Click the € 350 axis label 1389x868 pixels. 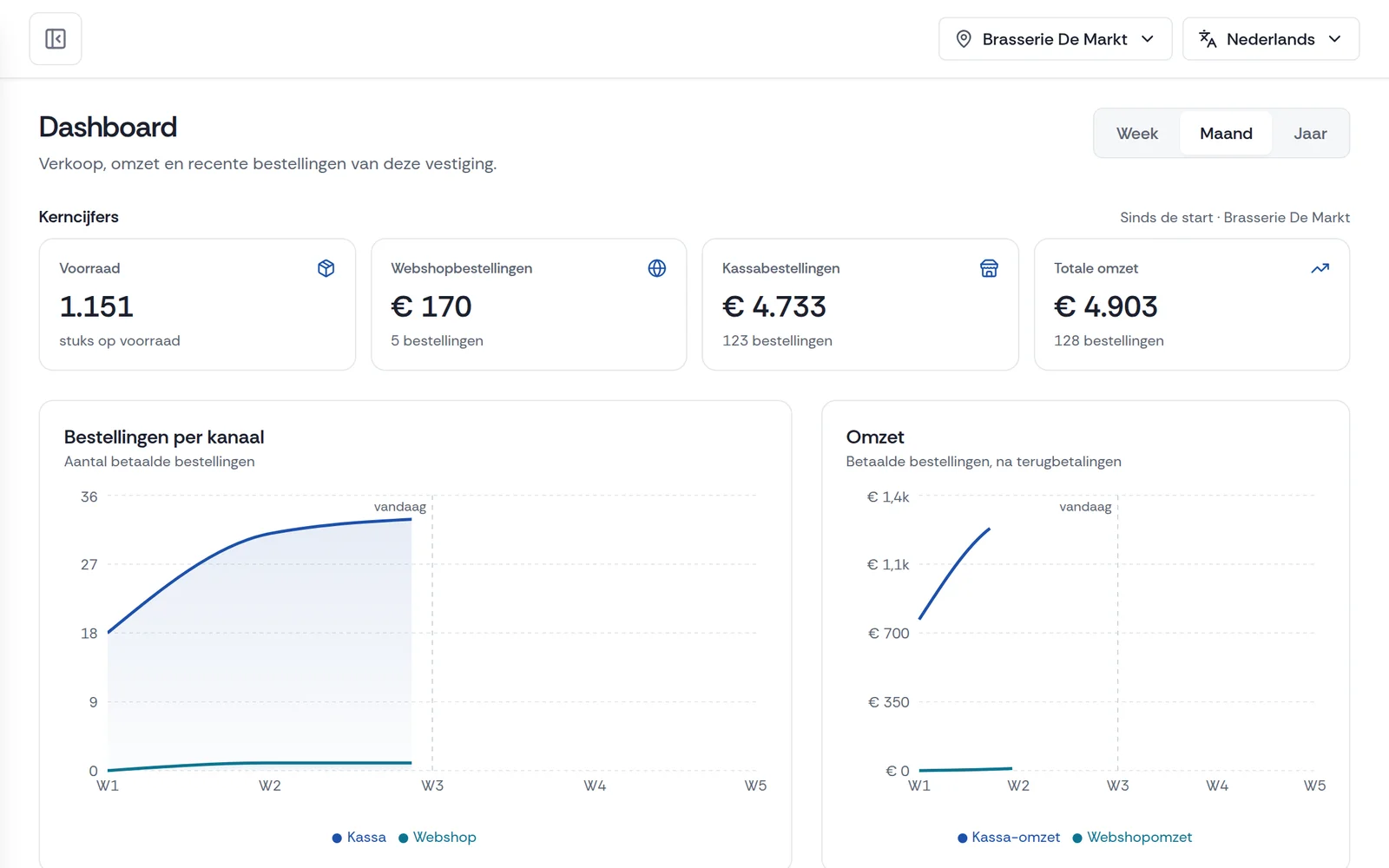889,702
